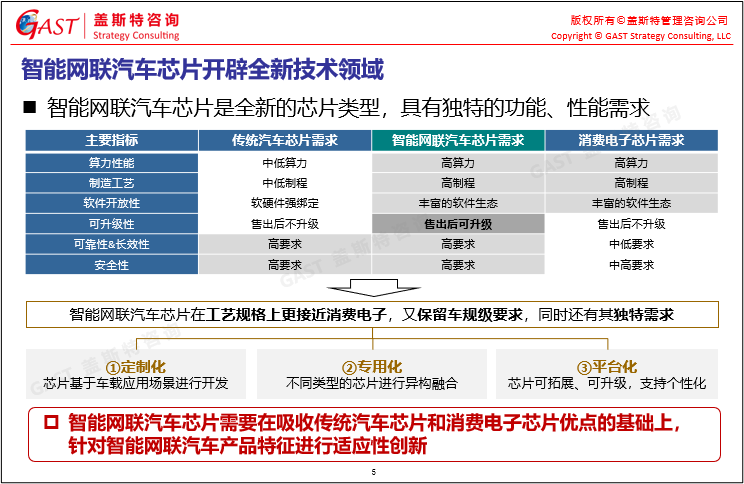Click the copyright text GAST Strategy Consulting, LLC
The image size is (744, 484).
coord(640,36)
